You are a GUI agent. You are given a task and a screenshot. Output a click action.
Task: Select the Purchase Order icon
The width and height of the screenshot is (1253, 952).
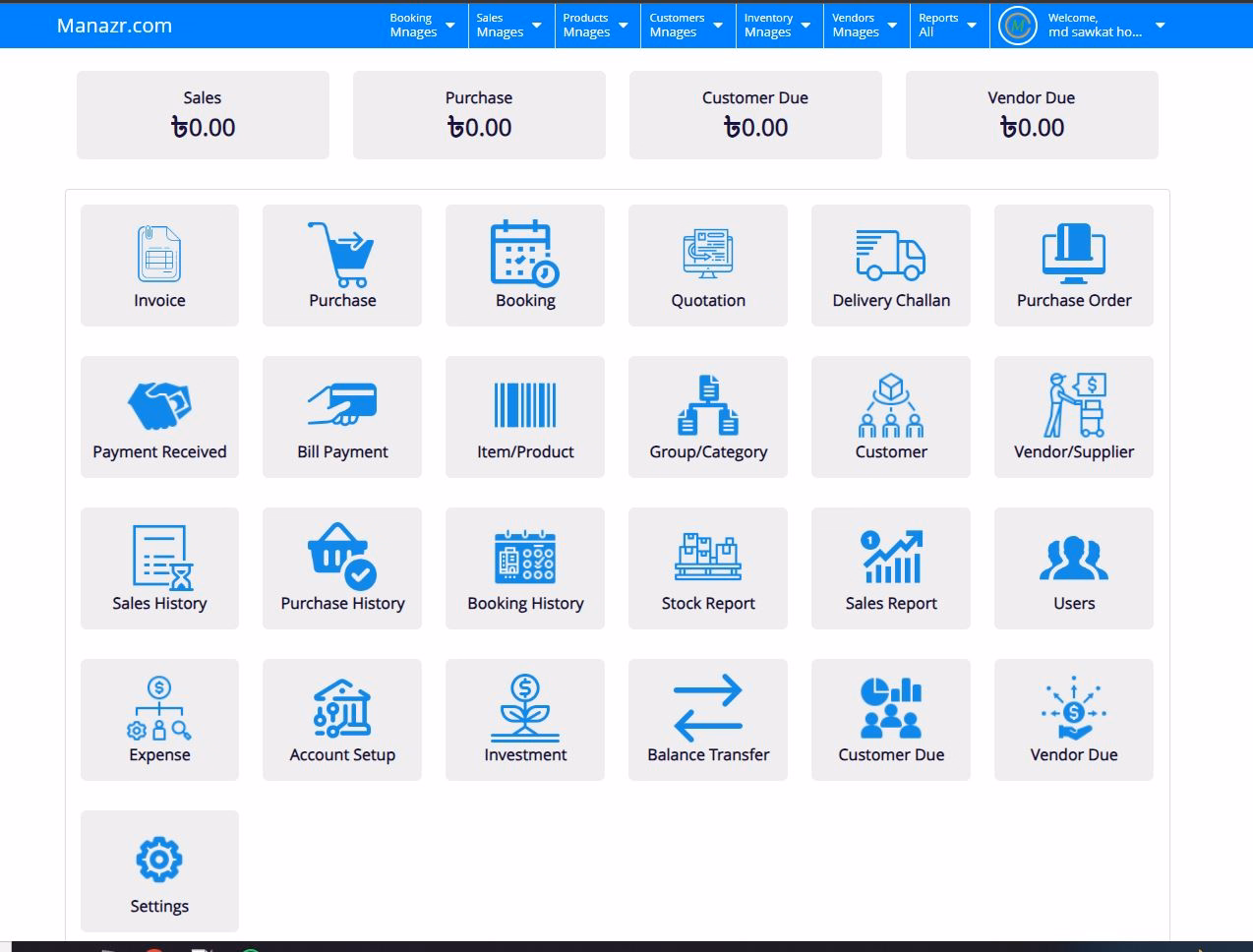tap(1073, 256)
